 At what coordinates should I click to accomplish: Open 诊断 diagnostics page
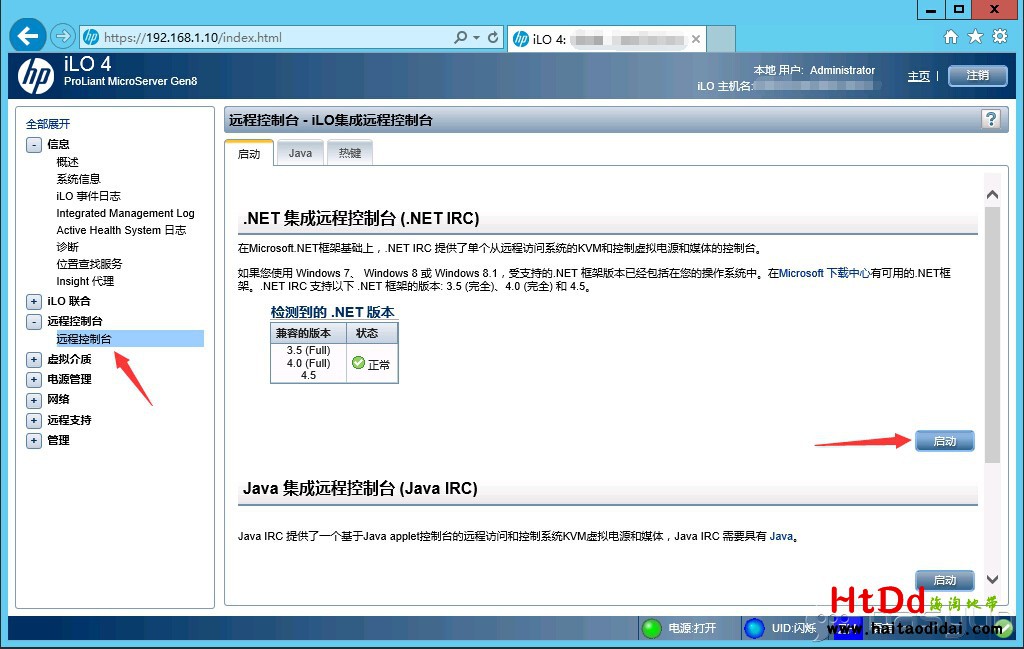pyautogui.click(x=67, y=247)
